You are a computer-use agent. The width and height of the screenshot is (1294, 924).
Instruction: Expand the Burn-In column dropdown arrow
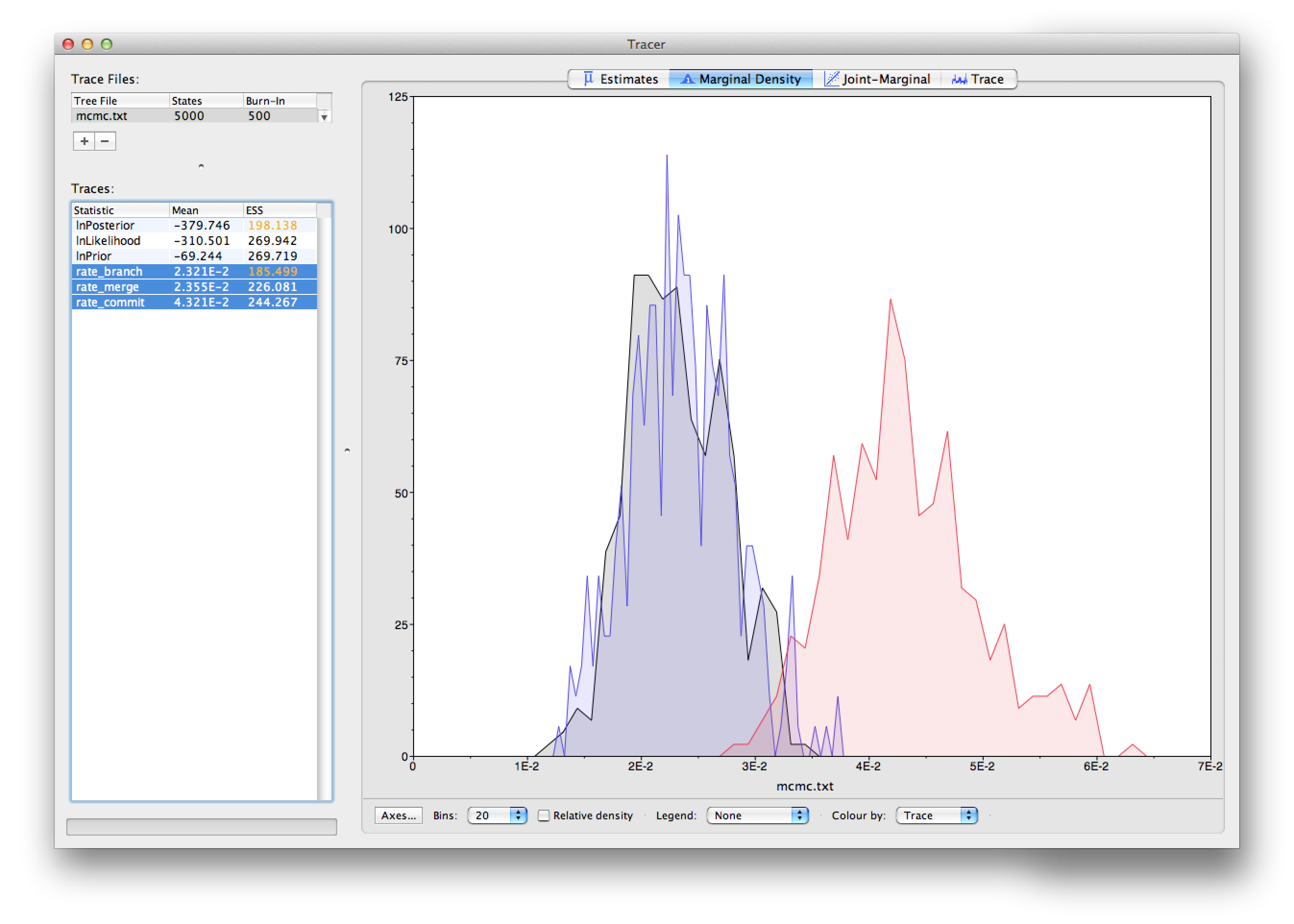pos(324,117)
